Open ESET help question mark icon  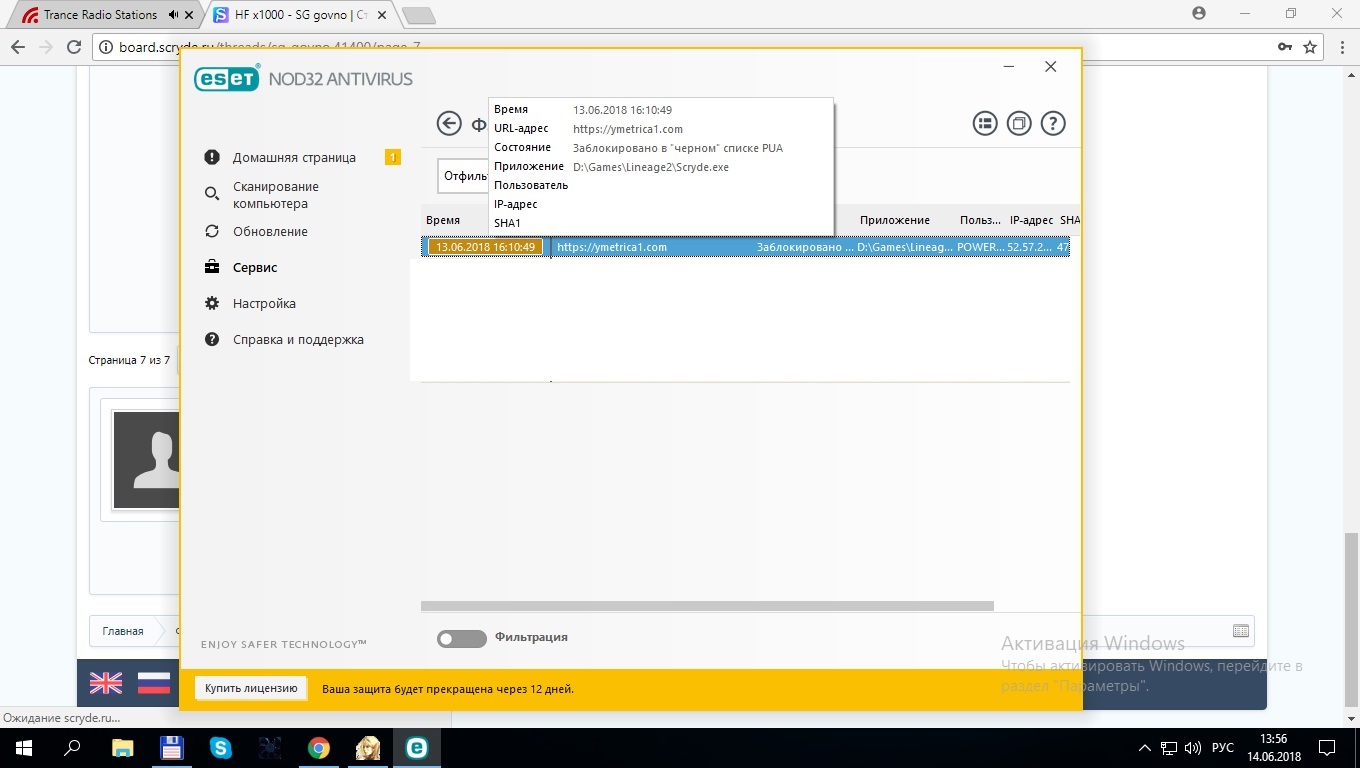pyautogui.click(x=1052, y=123)
